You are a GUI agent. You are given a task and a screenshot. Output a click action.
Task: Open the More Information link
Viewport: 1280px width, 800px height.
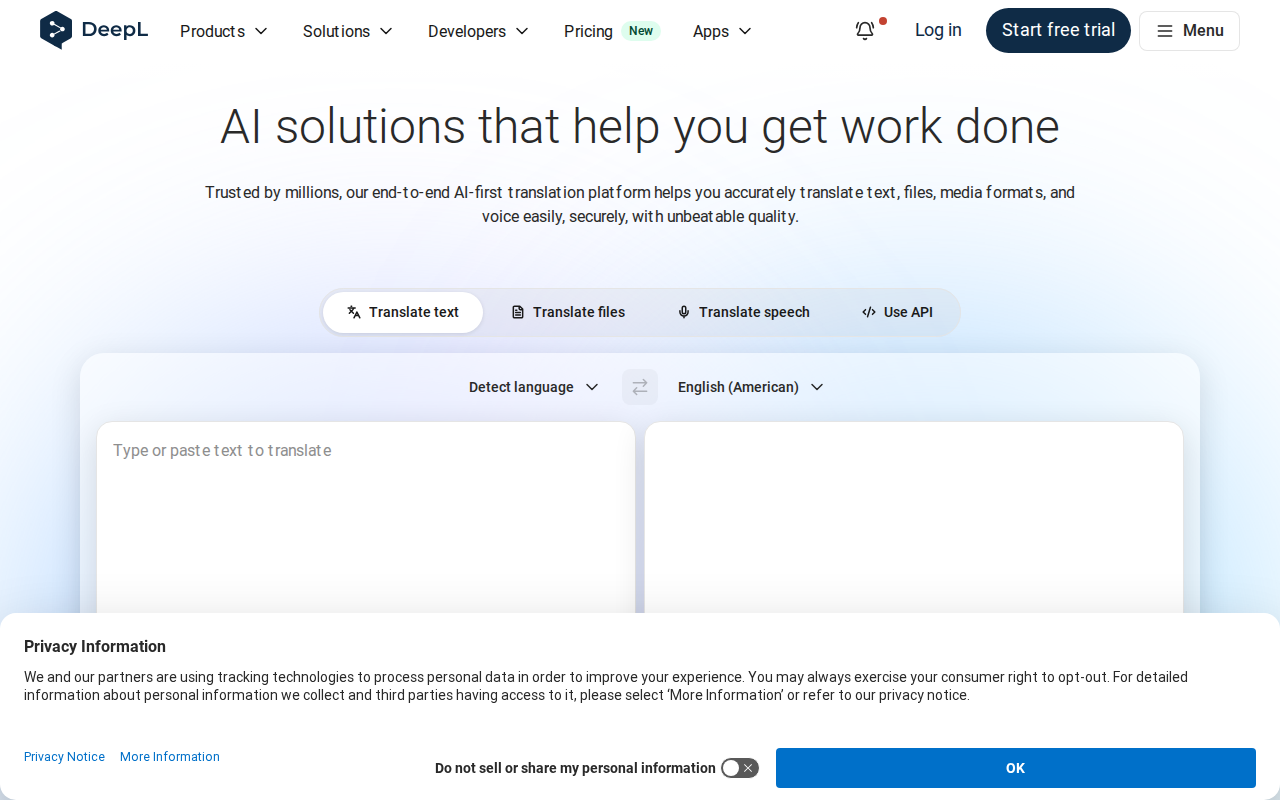[x=170, y=757]
